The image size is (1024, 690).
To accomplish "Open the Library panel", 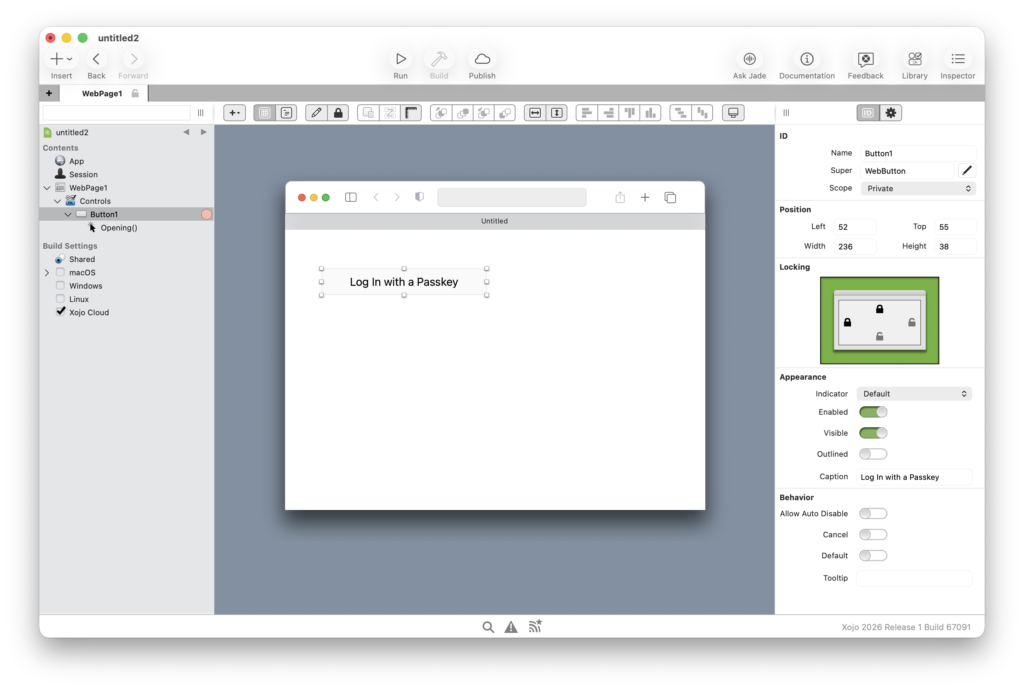I will click(914, 60).
